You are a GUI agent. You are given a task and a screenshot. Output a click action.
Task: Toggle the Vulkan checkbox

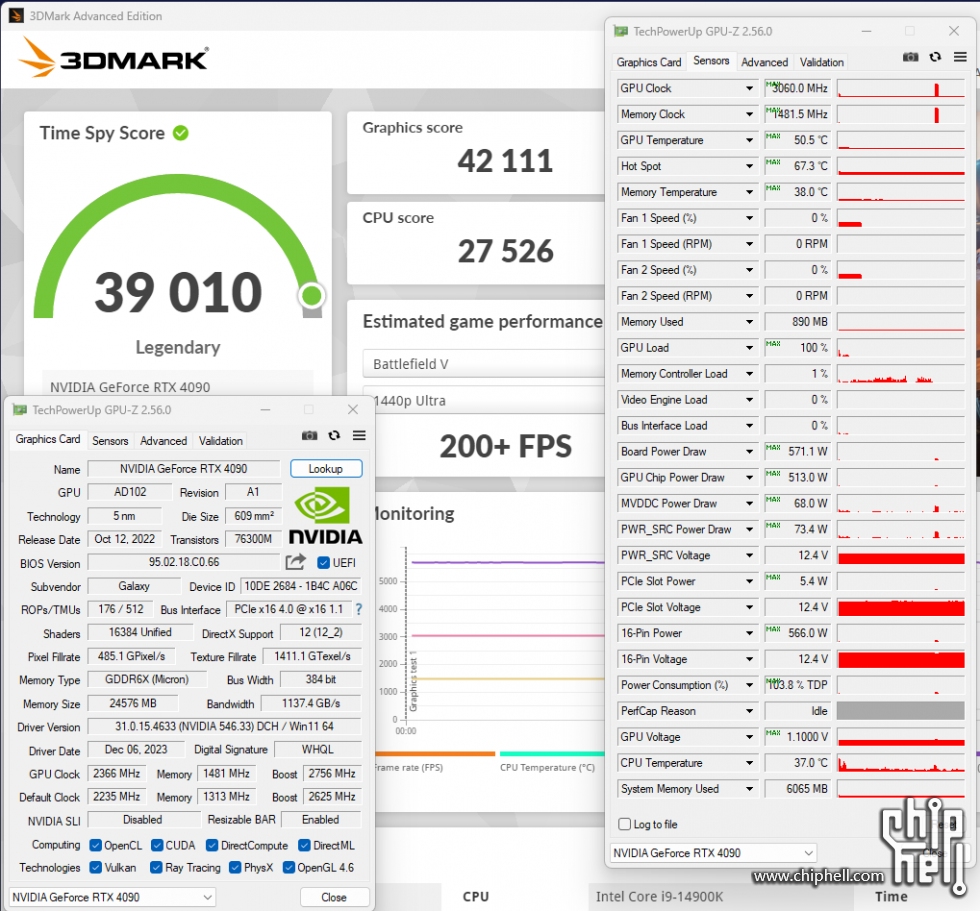pyautogui.click(x=96, y=867)
